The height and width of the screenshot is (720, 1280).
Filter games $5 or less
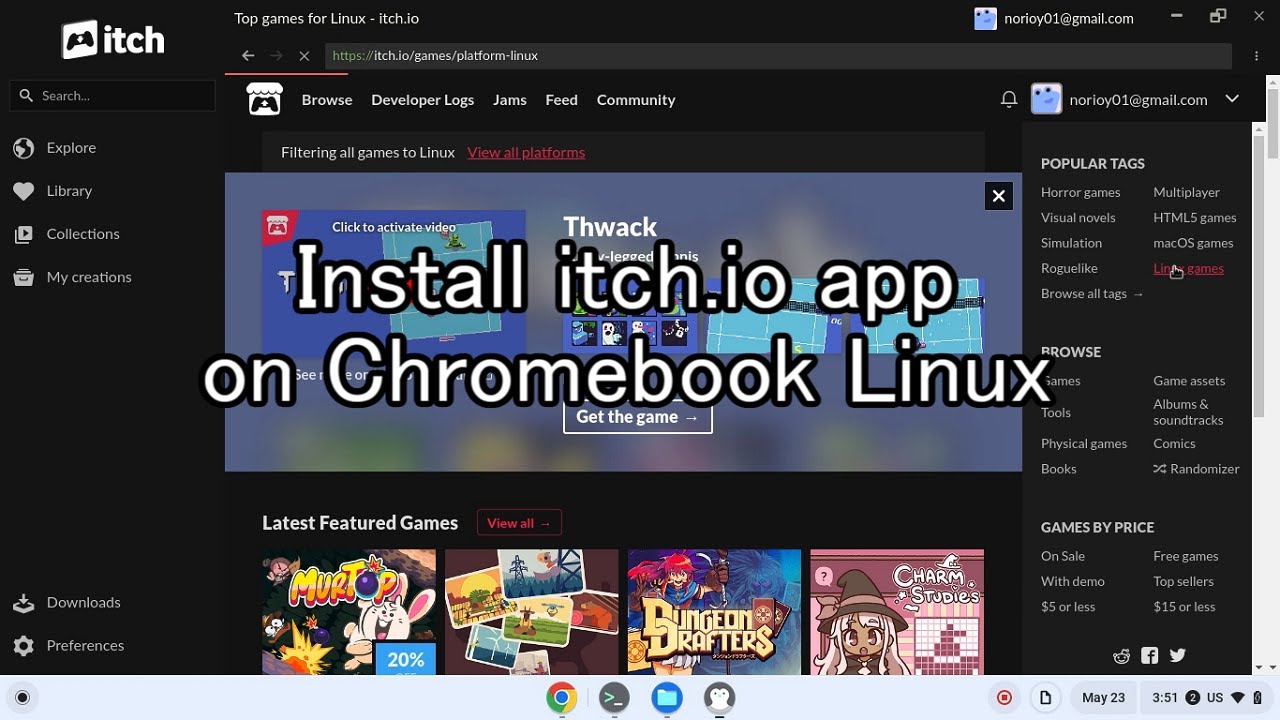pos(1068,607)
